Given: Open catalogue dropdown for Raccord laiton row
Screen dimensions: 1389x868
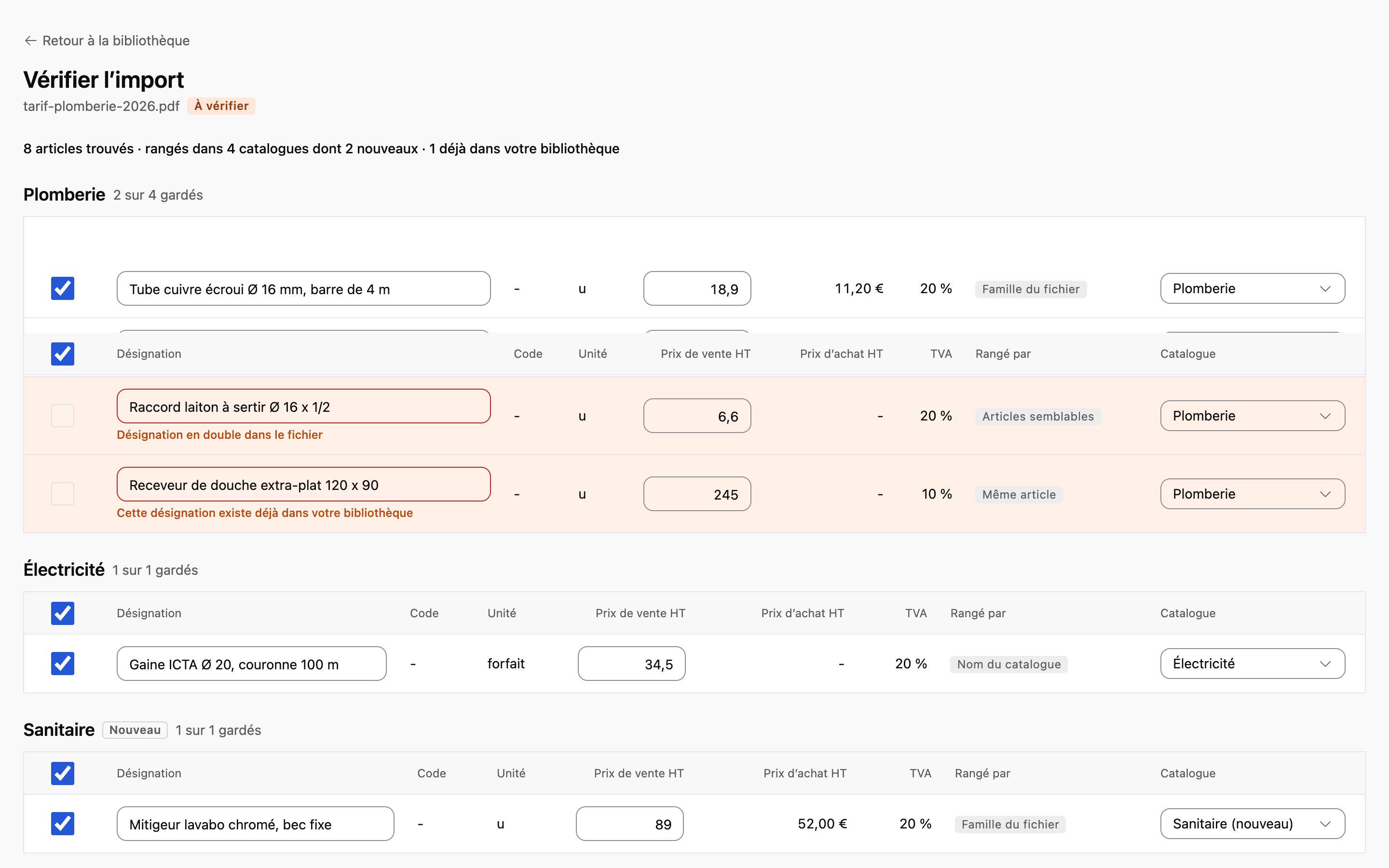Looking at the screenshot, I should click(x=1253, y=416).
